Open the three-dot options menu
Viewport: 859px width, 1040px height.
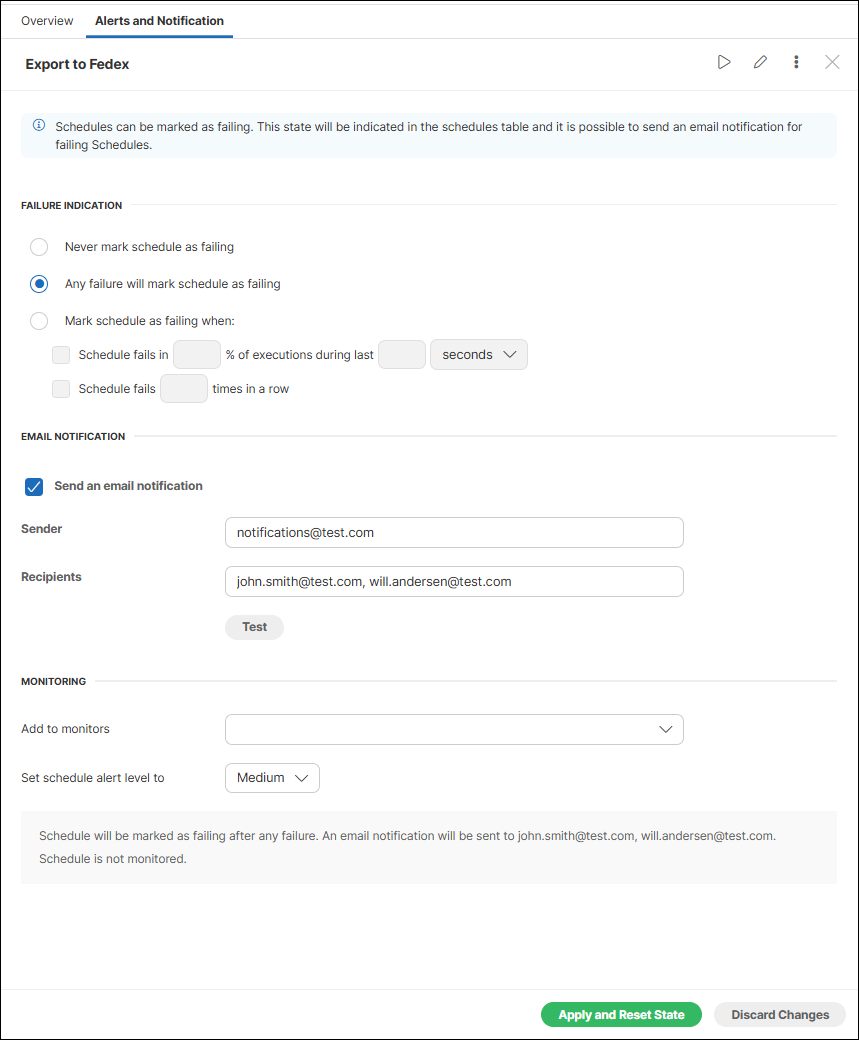[796, 61]
